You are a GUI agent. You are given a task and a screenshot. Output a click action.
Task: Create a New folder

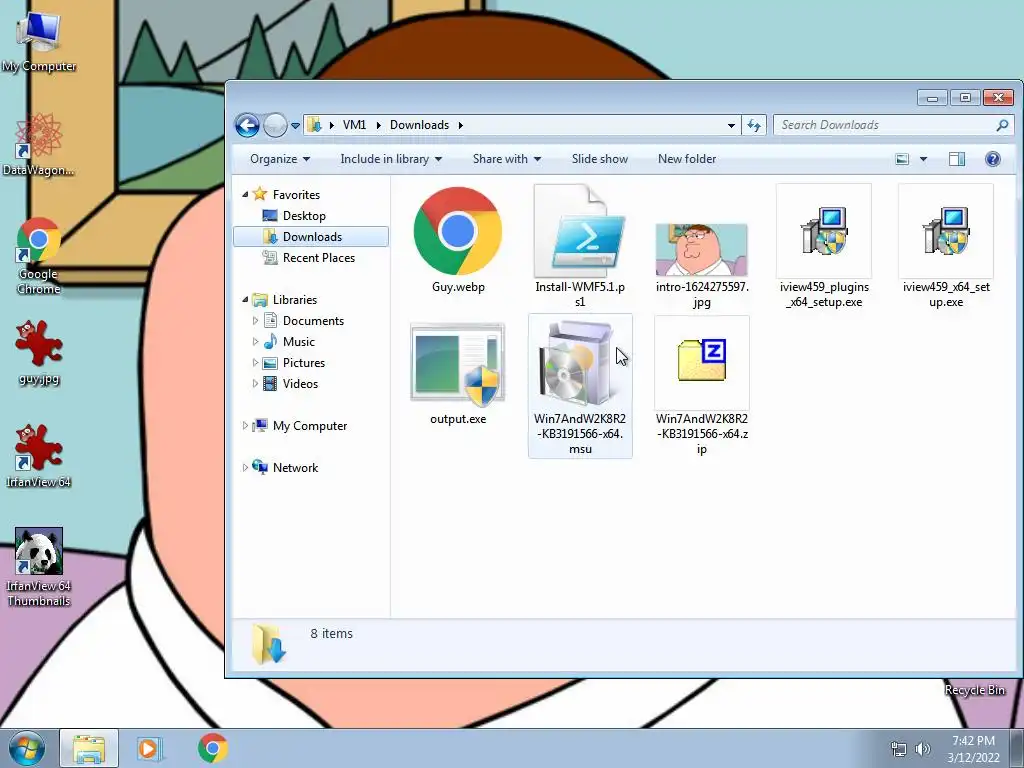pos(686,159)
